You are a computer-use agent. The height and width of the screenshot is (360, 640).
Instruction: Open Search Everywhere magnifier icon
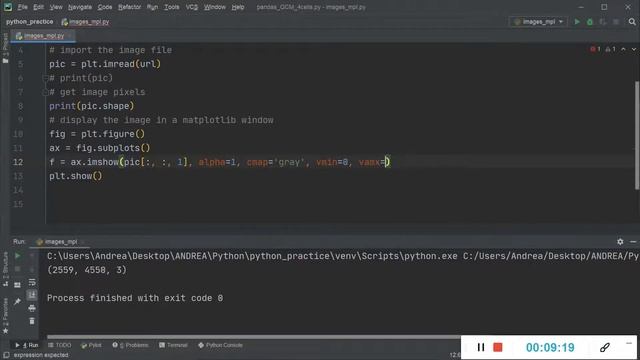coord(632,22)
